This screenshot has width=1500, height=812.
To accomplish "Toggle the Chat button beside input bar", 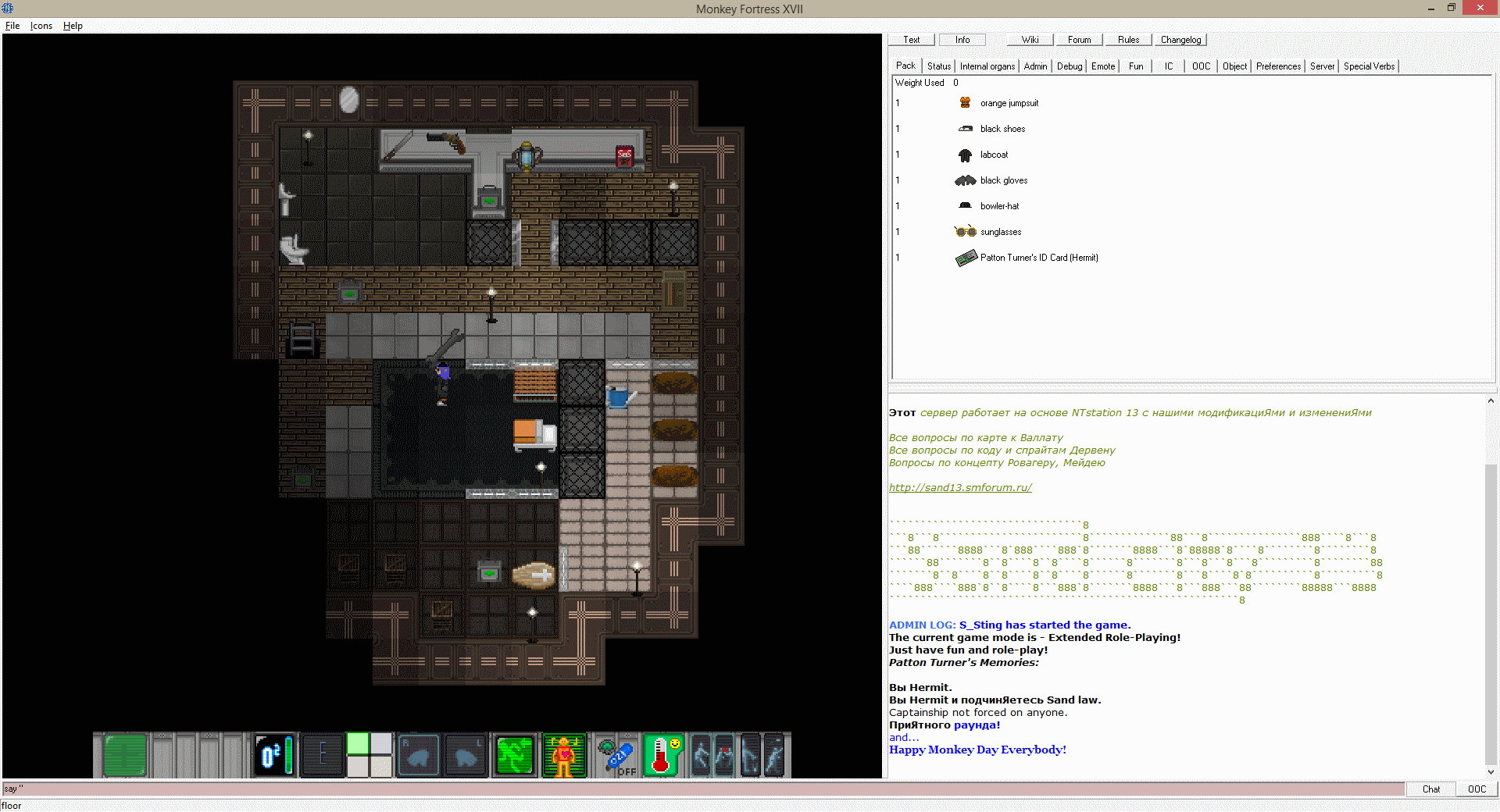I will [x=1431, y=789].
